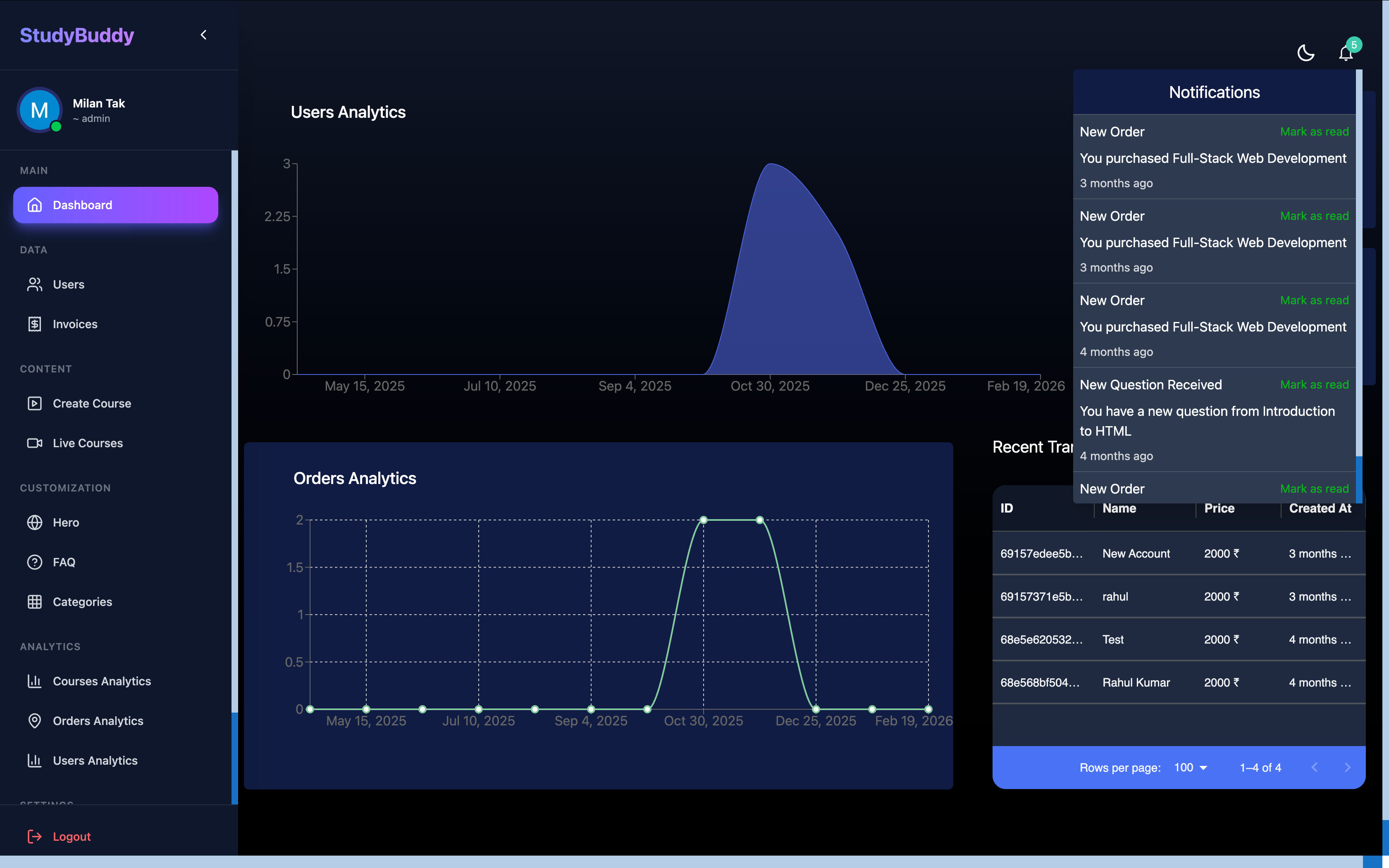Open the Rows per page dropdown

1190,767
